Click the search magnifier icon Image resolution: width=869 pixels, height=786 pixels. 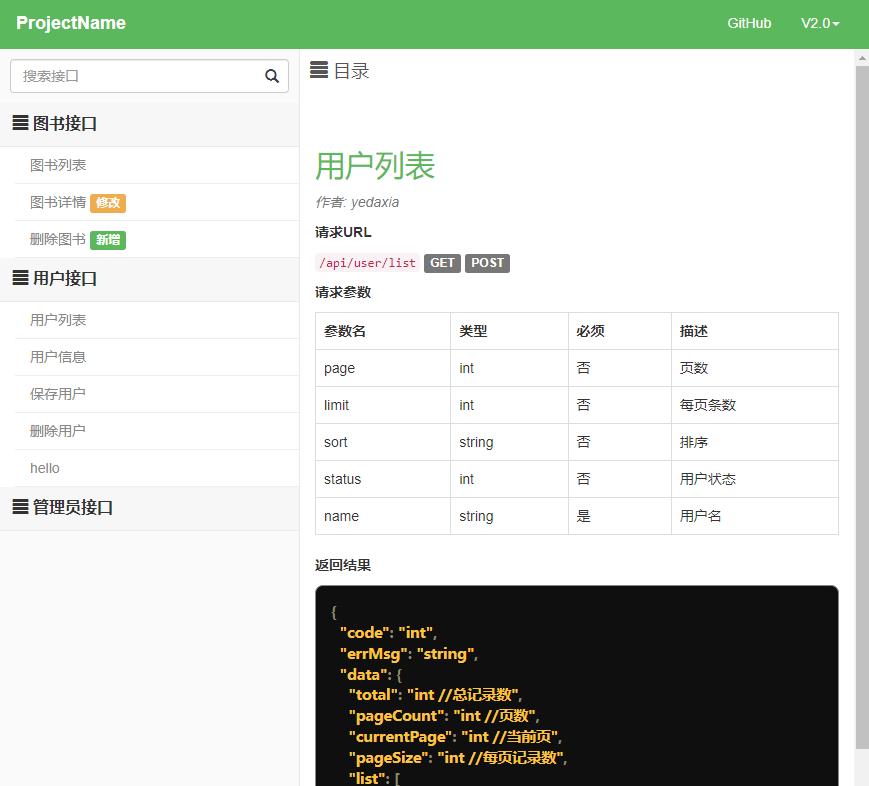coord(271,76)
